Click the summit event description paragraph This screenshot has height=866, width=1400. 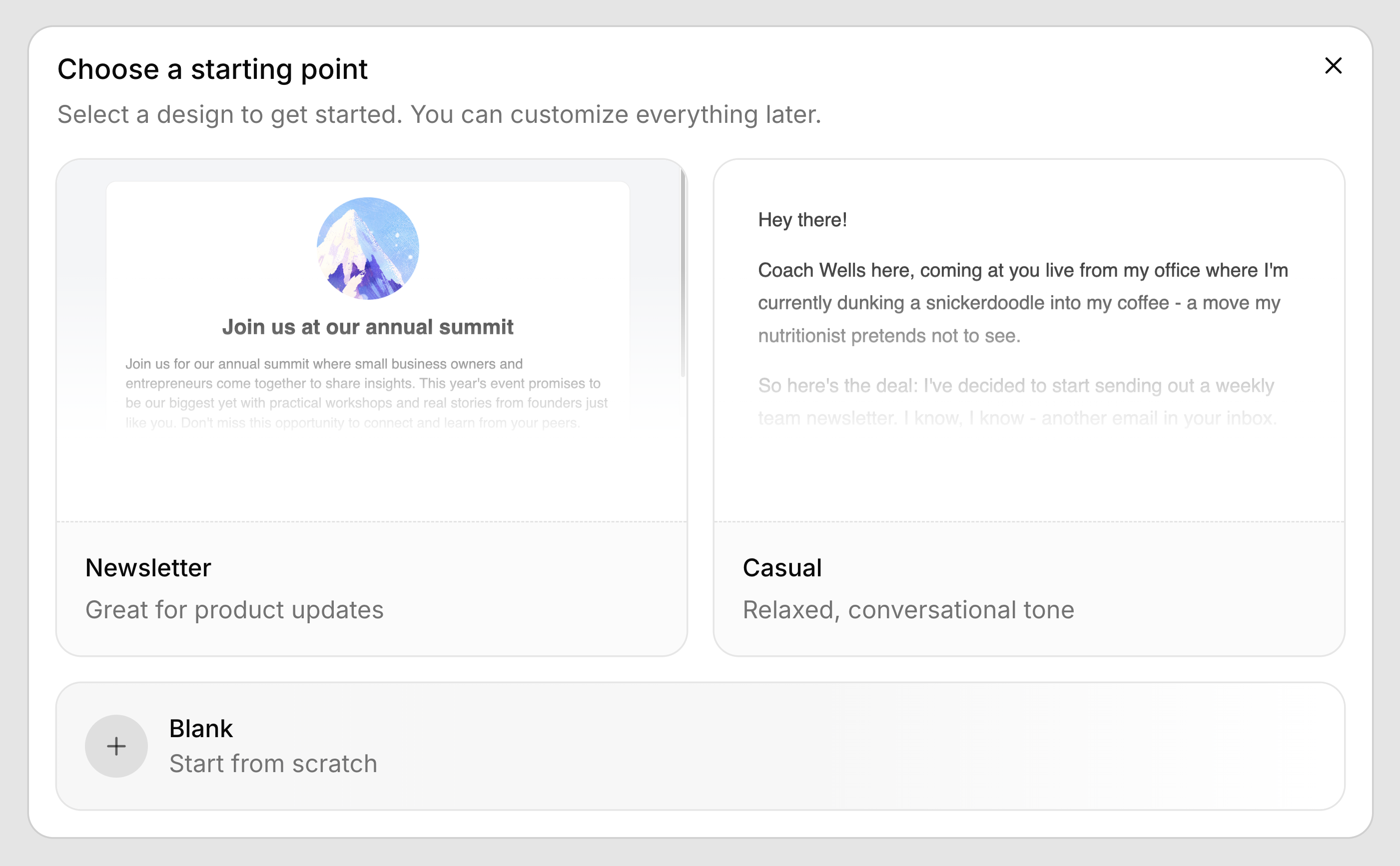click(367, 393)
